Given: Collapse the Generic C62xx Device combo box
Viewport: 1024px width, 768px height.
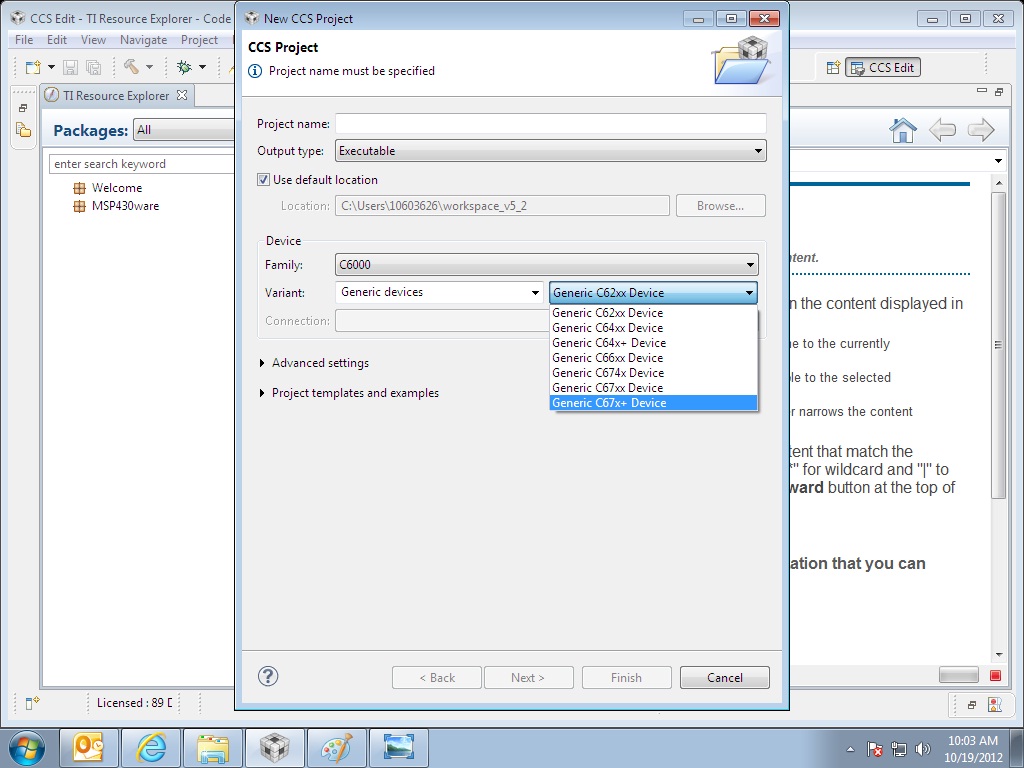Looking at the screenshot, I should (x=653, y=293).
